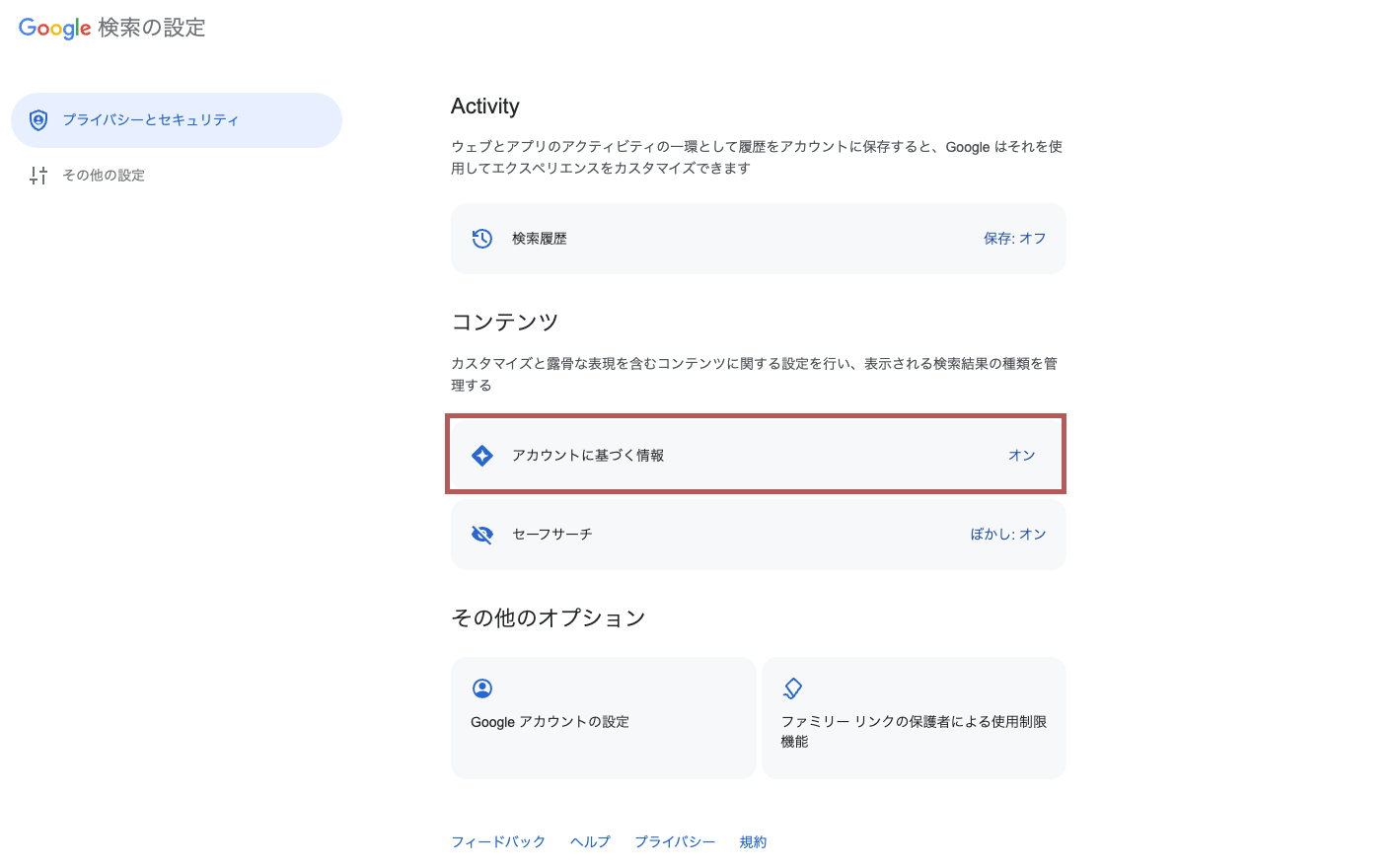Click the Google logo in header
1395x868 pixels.
[55, 28]
